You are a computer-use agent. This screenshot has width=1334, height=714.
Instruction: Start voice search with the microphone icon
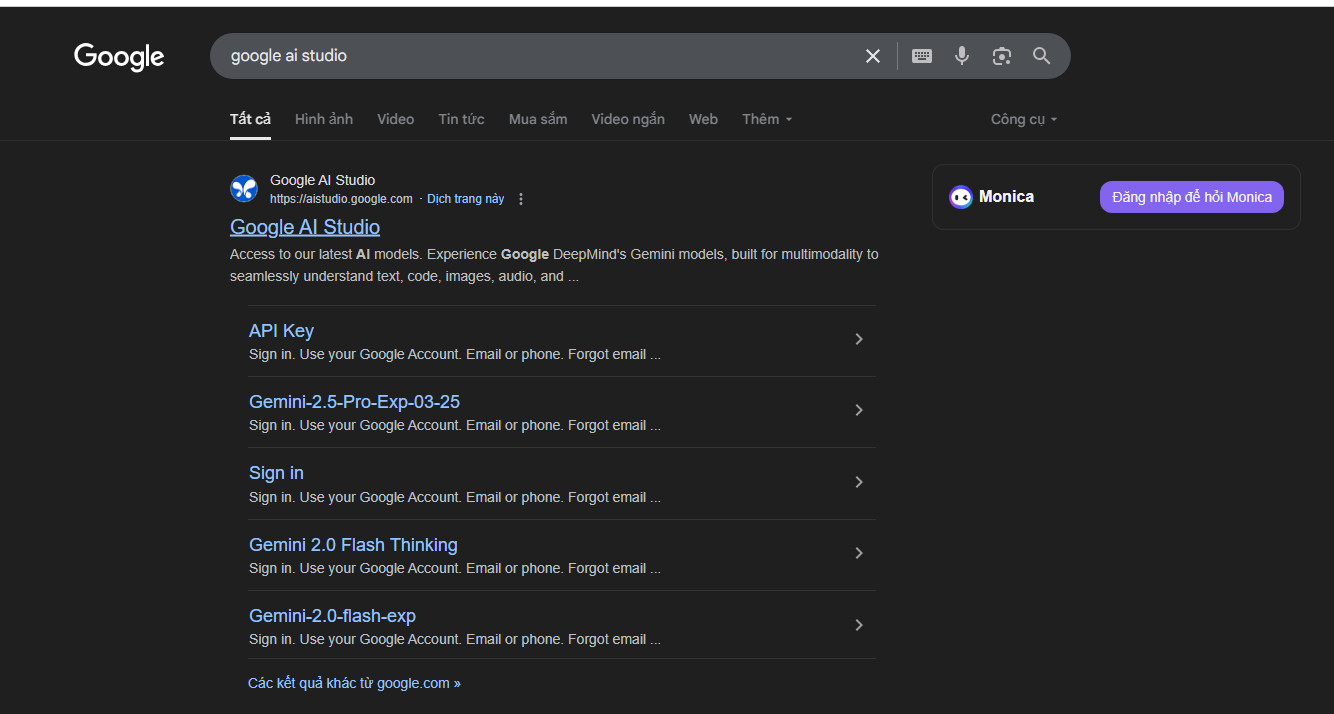(962, 56)
